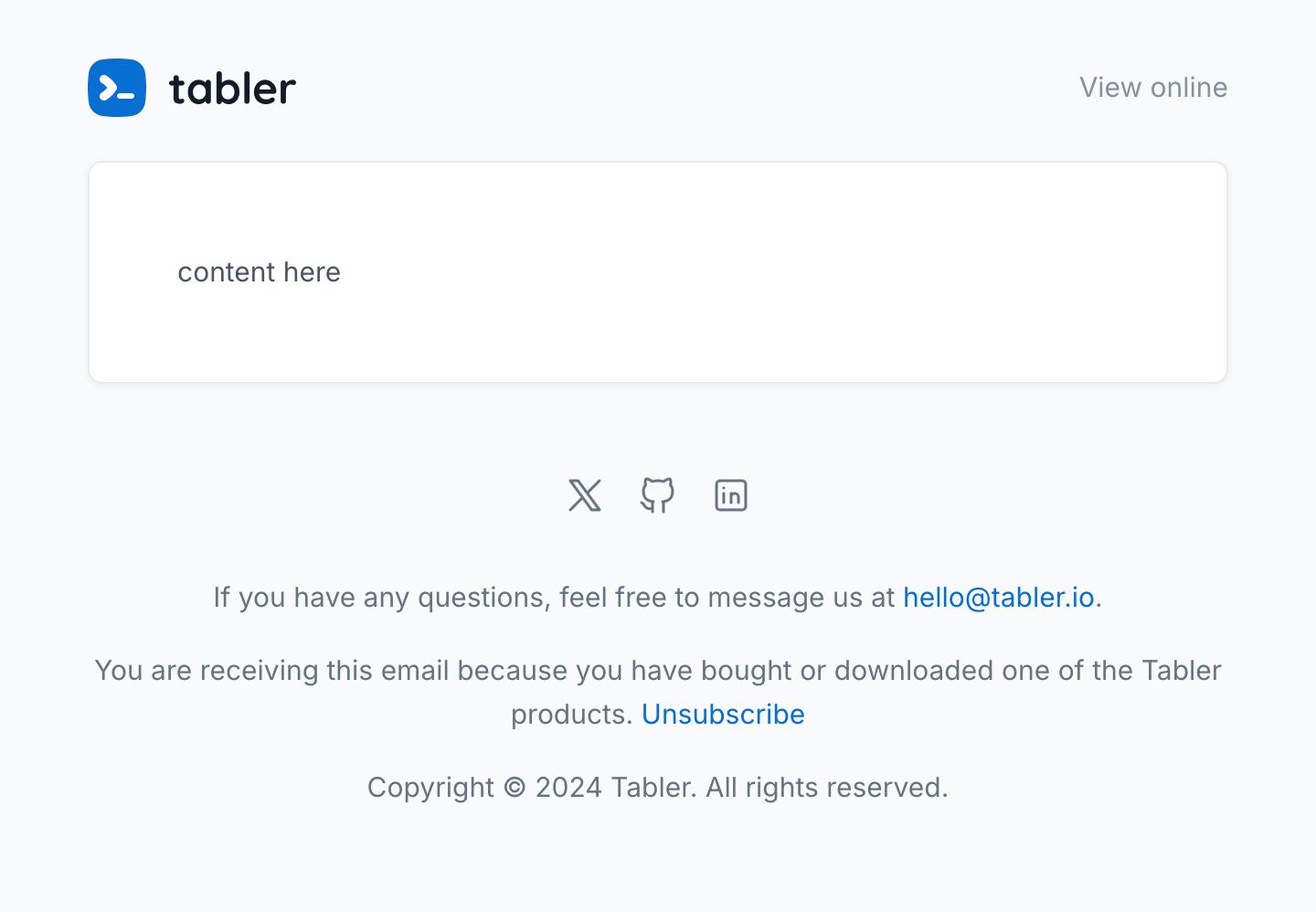Click the "content here" text
The width and height of the screenshot is (1316, 912).
point(259,272)
